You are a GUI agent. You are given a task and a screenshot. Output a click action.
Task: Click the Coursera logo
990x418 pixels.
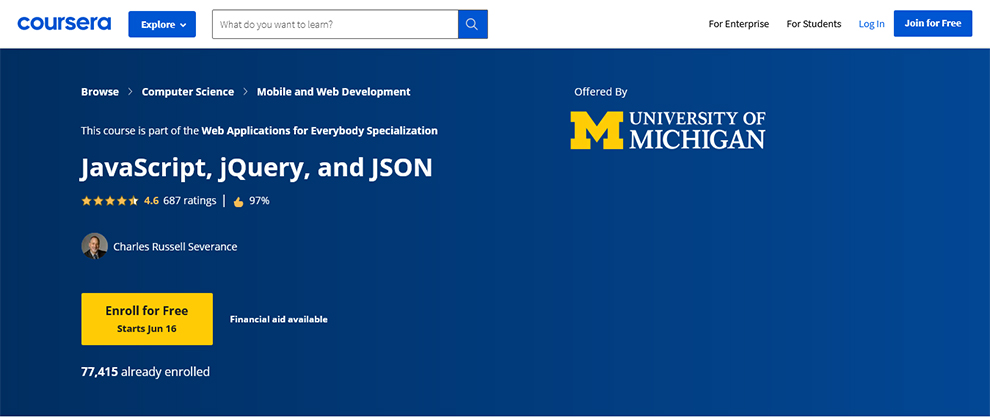(x=64, y=24)
